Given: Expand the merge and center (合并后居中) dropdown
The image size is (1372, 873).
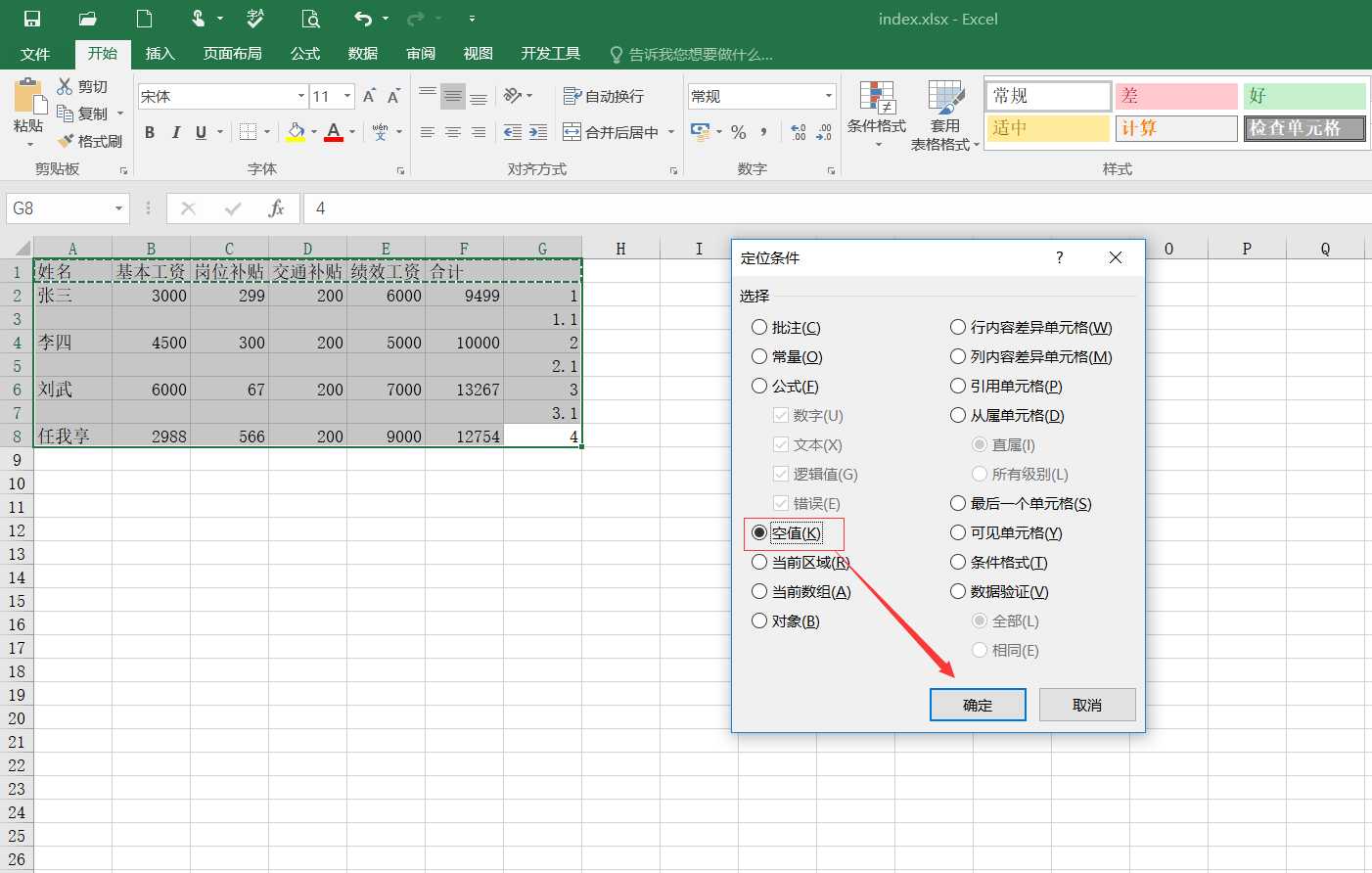Looking at the screenshot, I should tap(671, 132).
